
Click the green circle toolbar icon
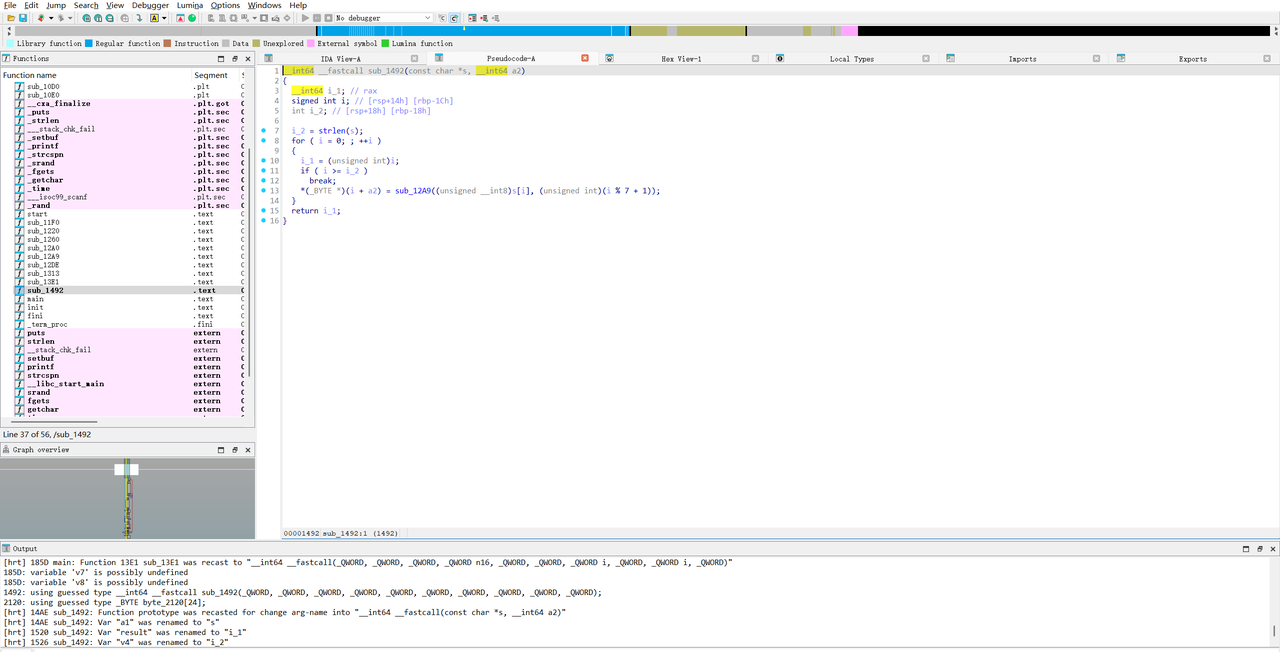coord(192,18)
